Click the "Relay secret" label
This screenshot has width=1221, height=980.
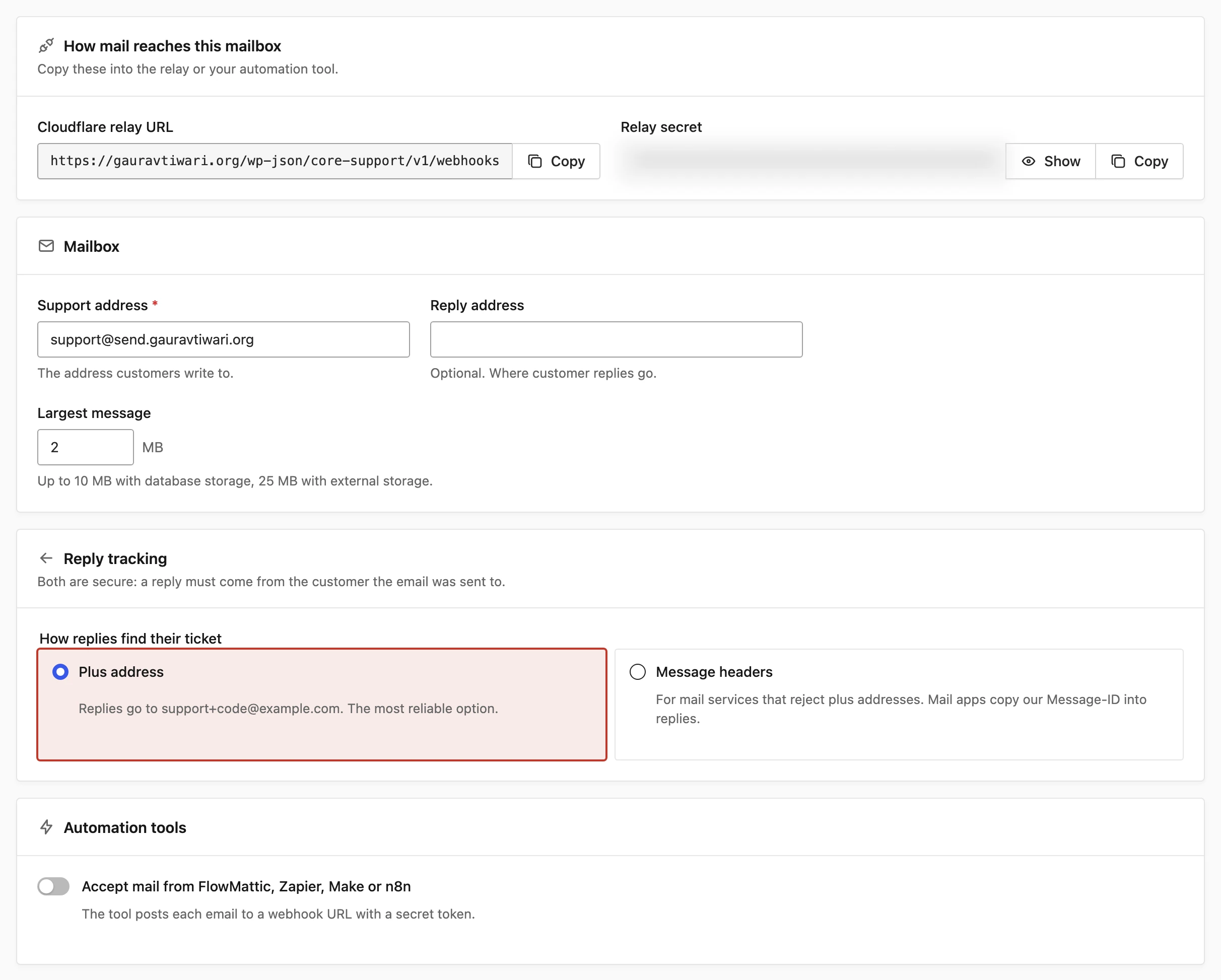coord(661,127)
